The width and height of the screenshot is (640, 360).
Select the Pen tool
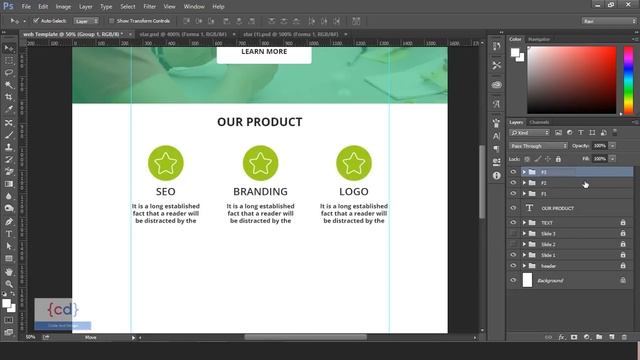pos(9,222)
